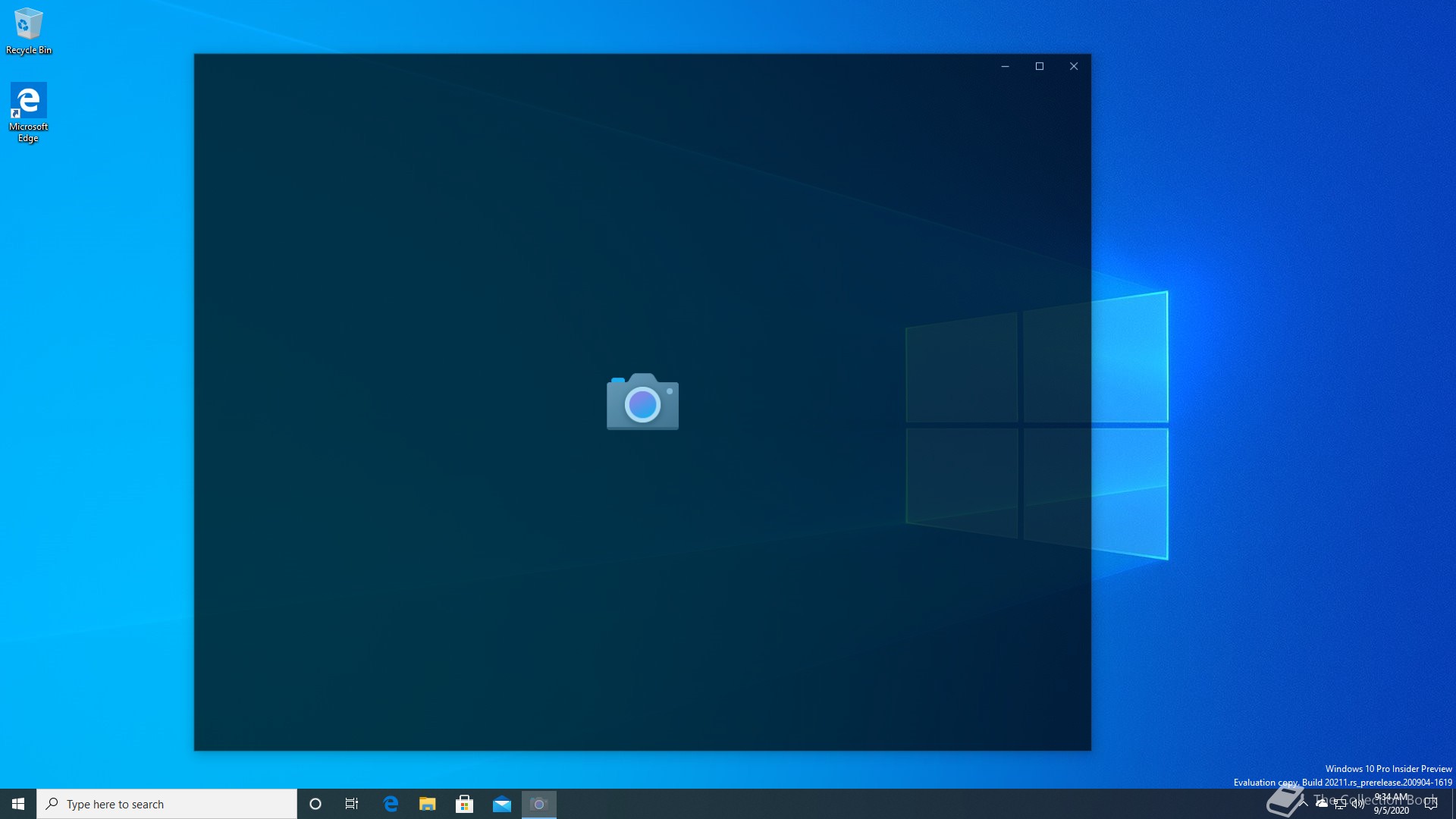Viewport: 1456px width, 819px height.
Task: Click the 'Type here to search' box
Action: pyautogui.click(x=167, y=804)
